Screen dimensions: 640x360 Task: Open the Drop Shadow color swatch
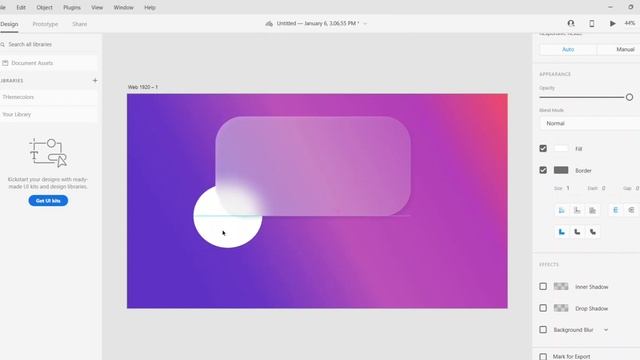[561, 308]
